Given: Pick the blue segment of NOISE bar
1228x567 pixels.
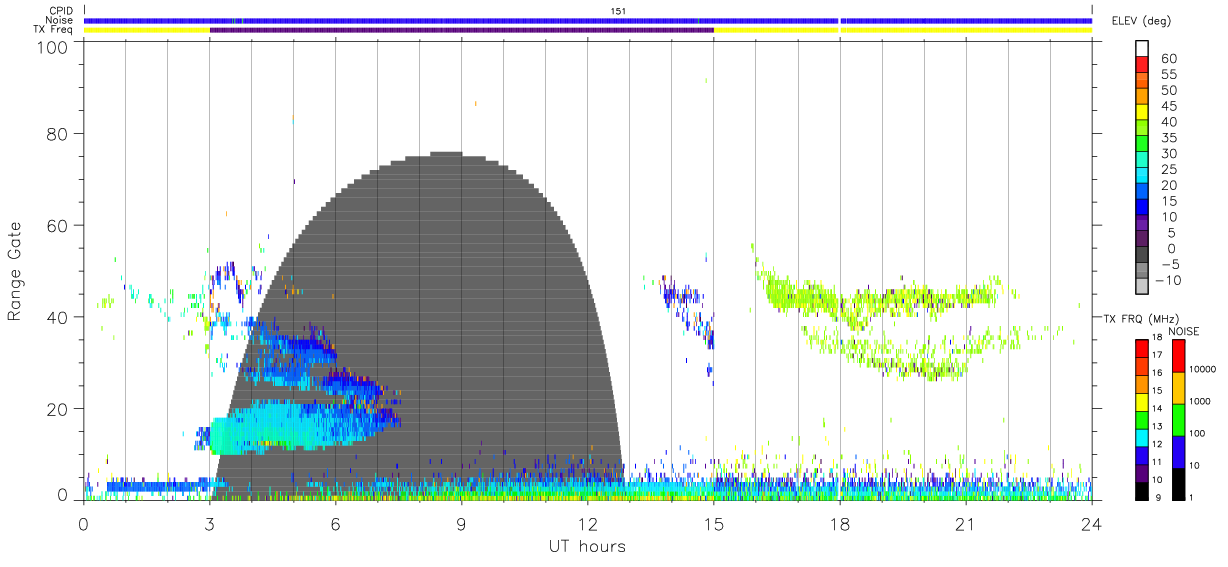Looking at the screenshot, I should click(x=1178, y=451).
